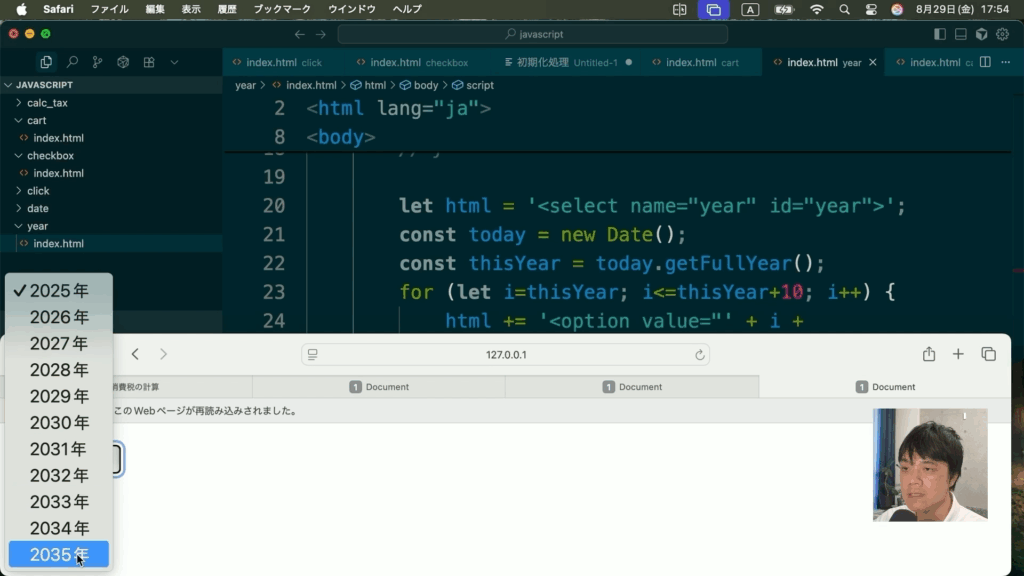This screenshot has width=1024, height=576.
Task: Open the Search view icon
Action: point(72,62)
